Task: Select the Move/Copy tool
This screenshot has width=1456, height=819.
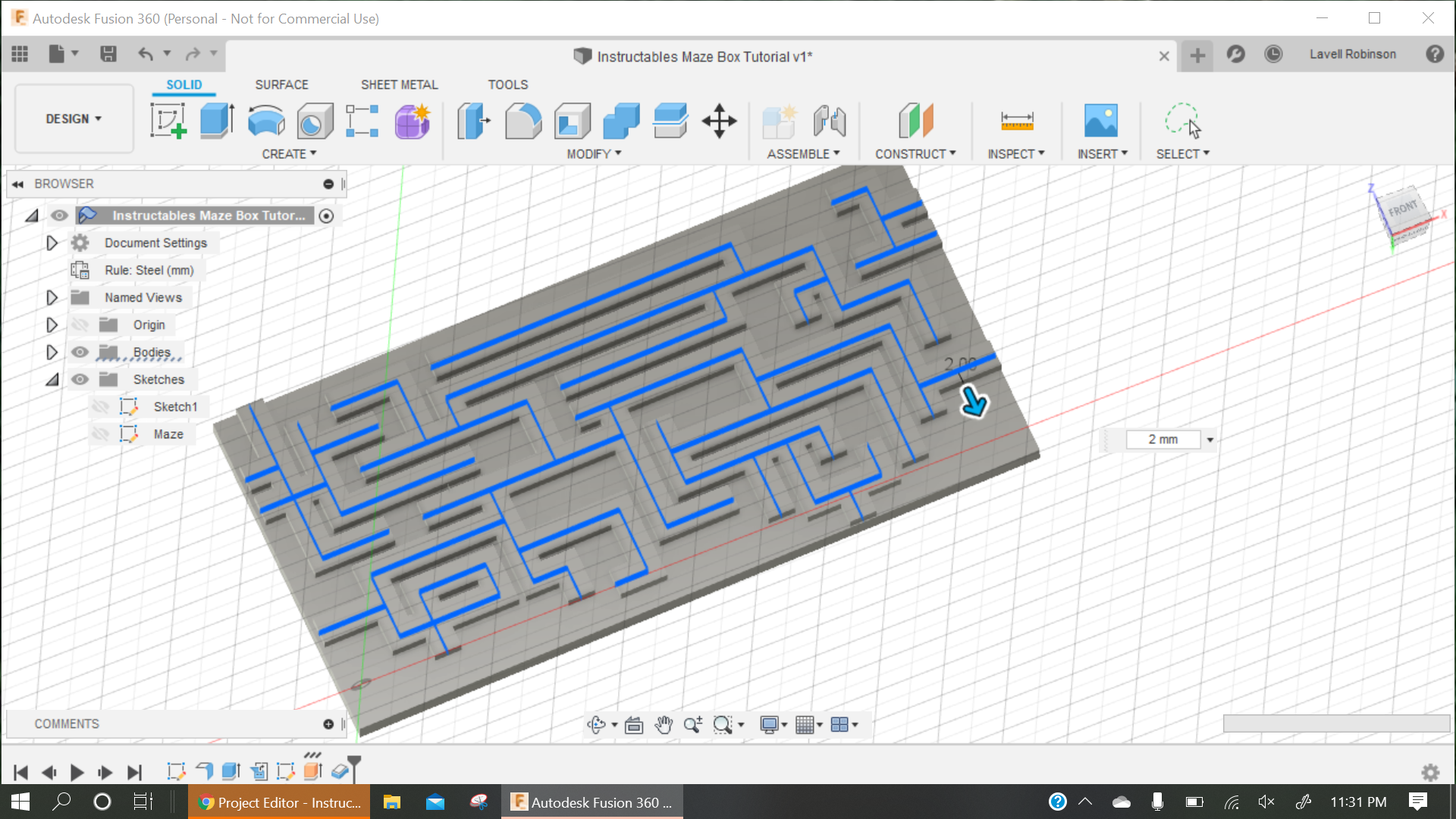Action: coord(719,121)
